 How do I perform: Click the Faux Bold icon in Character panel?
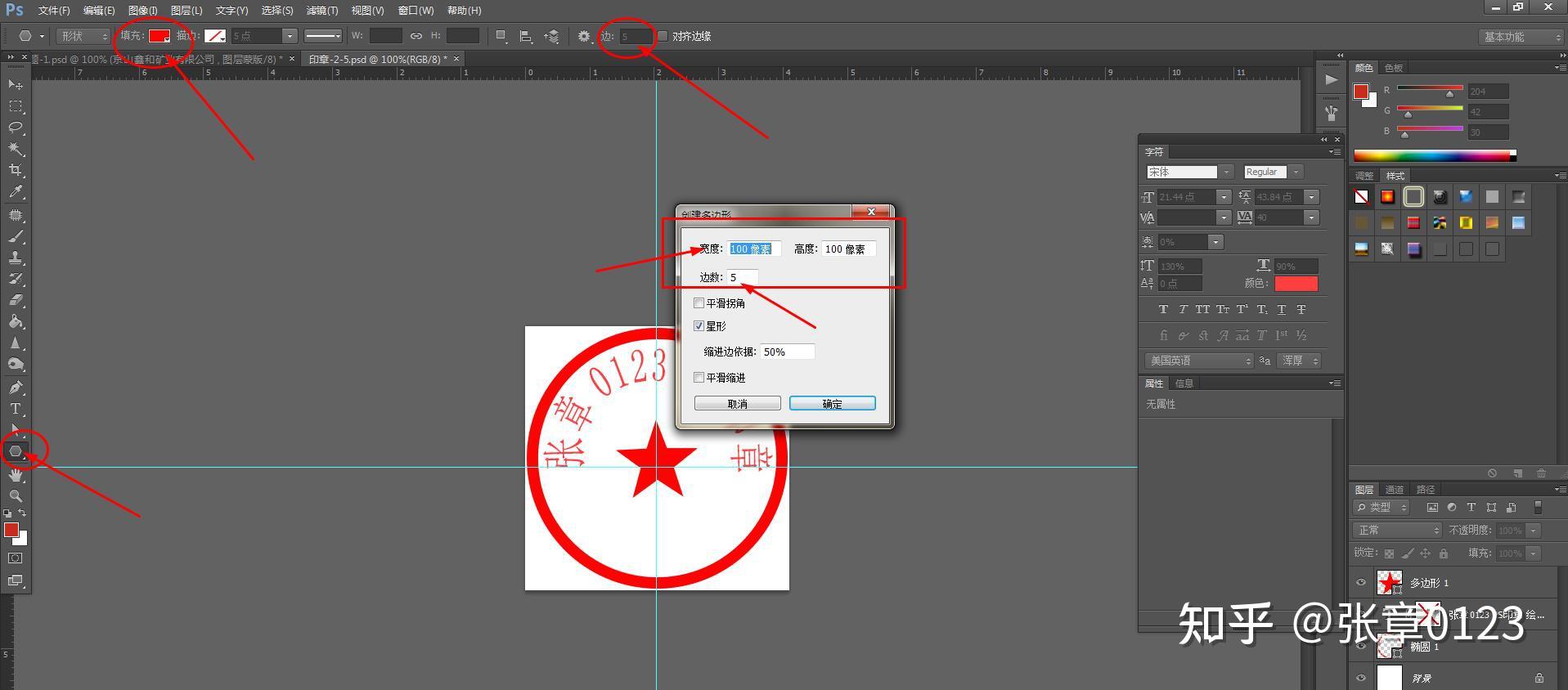click(1163, 309)
